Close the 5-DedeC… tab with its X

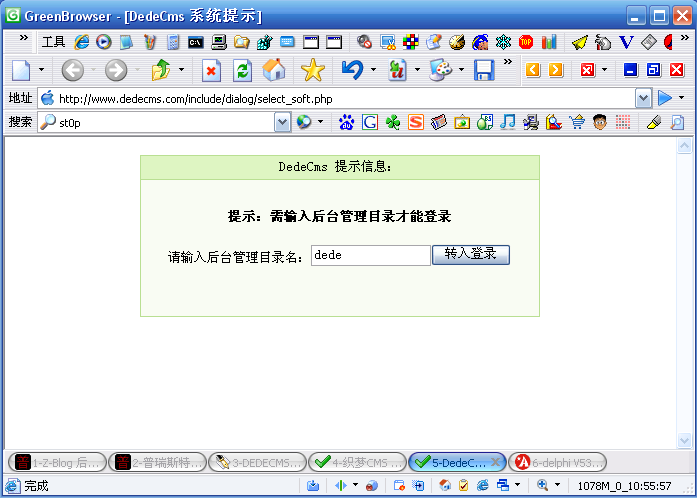(x=495, y=462)
